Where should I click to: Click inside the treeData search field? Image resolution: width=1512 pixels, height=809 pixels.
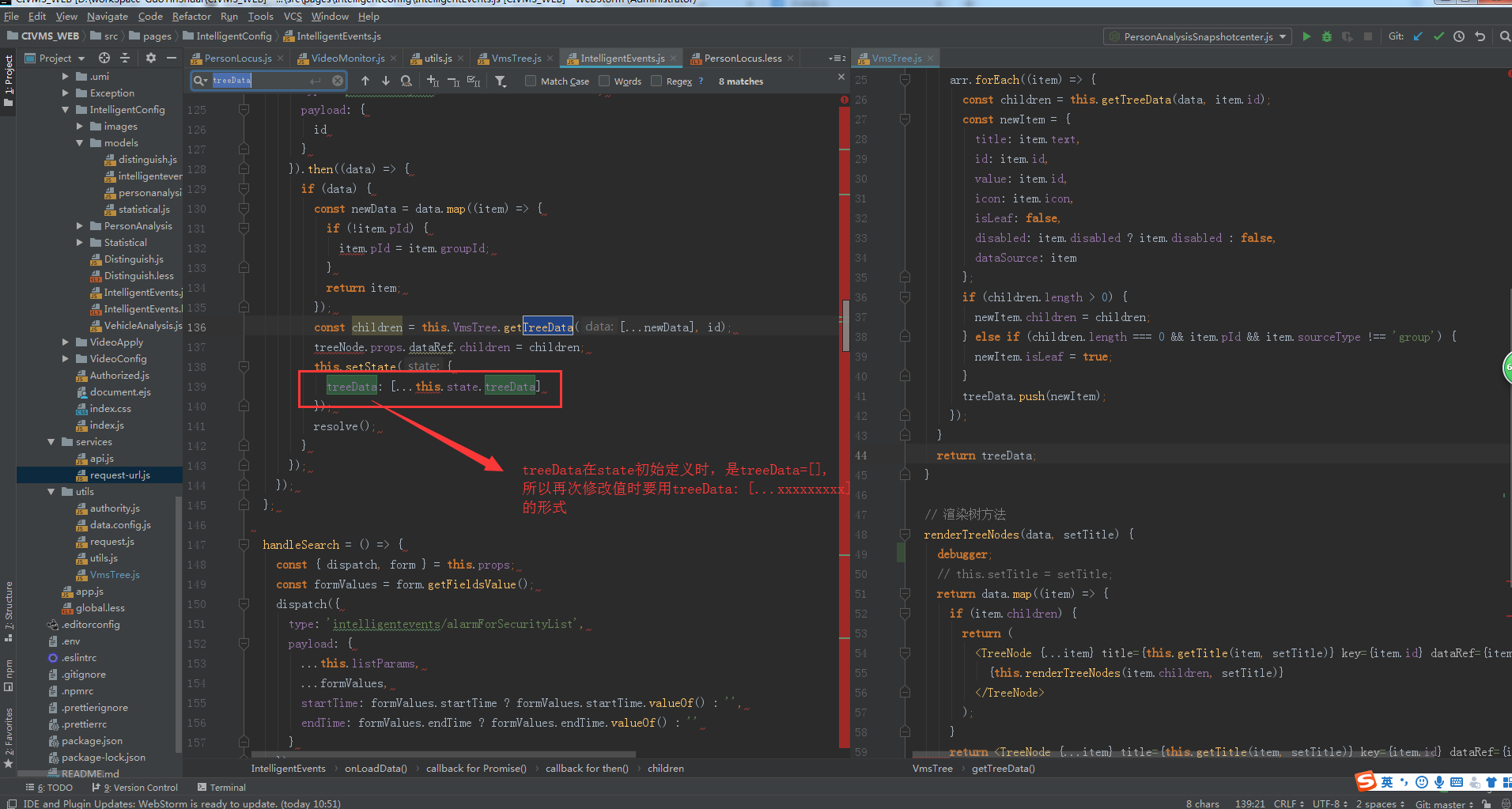tap(261, 80)
